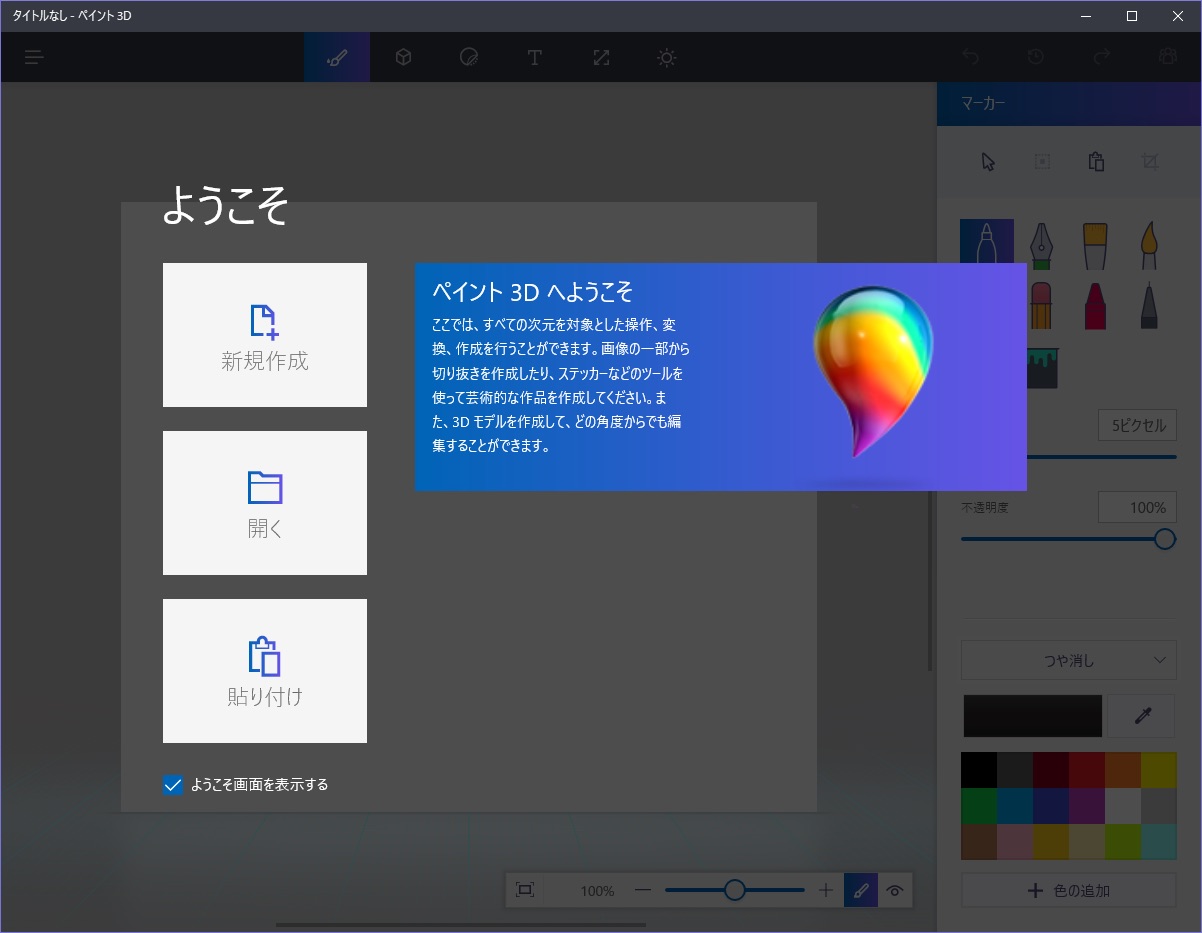The height and width of the screenshot is (933, 1202).
Task: Open the History clock icon
Action: click(1036, 57)
